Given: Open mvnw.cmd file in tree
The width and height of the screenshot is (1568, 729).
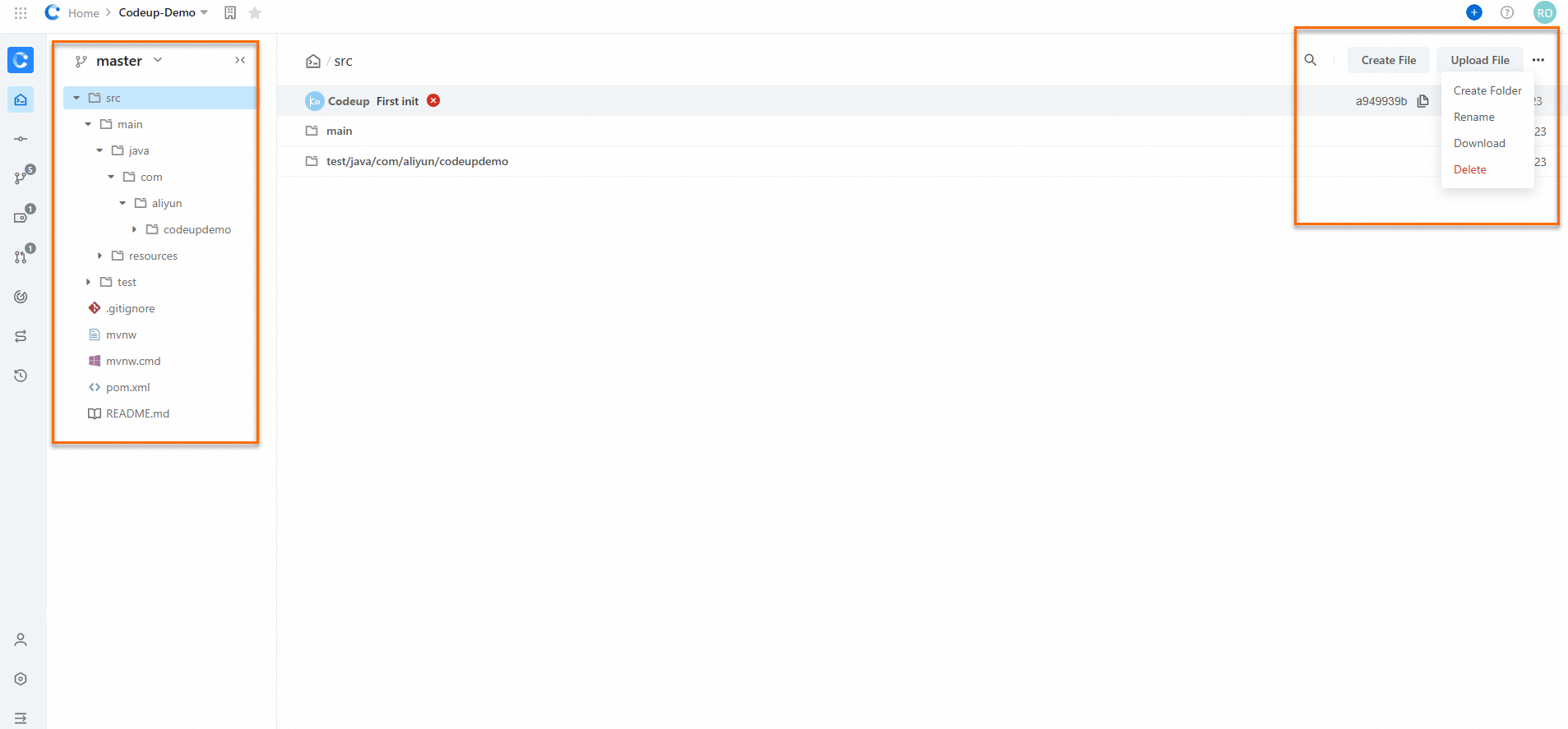Looking at the screenshot, I should [133, 361].
